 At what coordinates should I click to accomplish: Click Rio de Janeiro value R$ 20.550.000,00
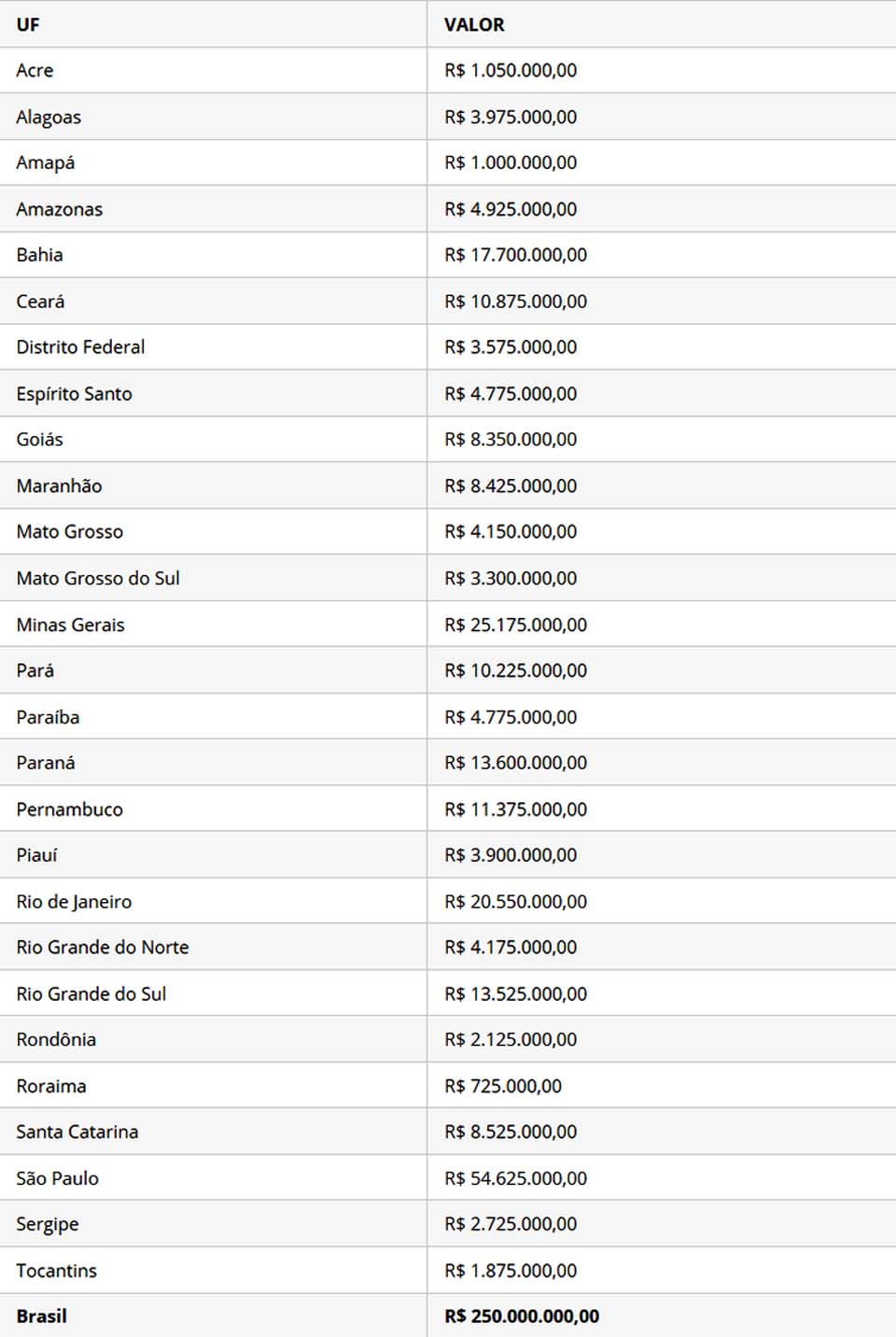pos(515,902)
